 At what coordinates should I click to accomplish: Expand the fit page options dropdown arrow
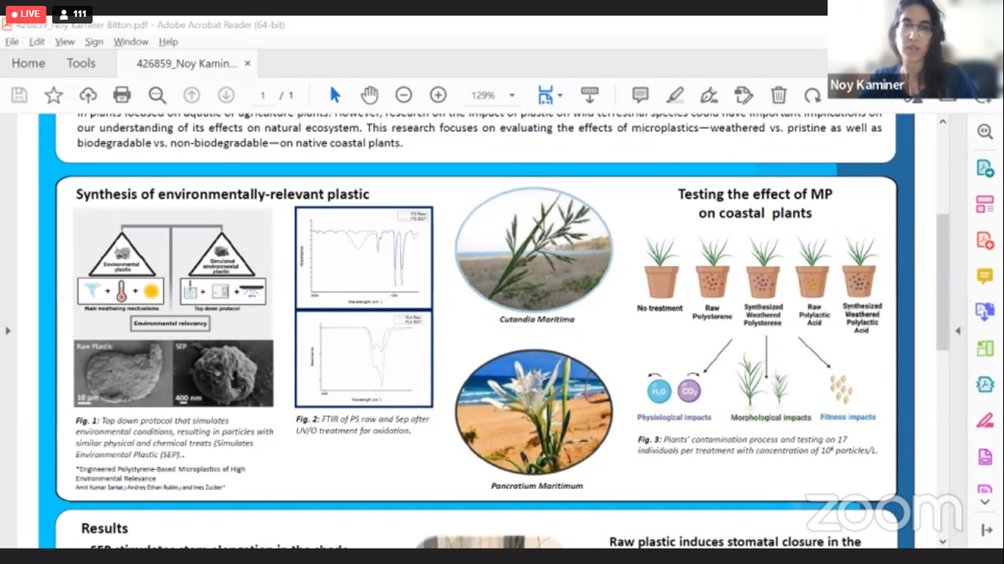560,95
